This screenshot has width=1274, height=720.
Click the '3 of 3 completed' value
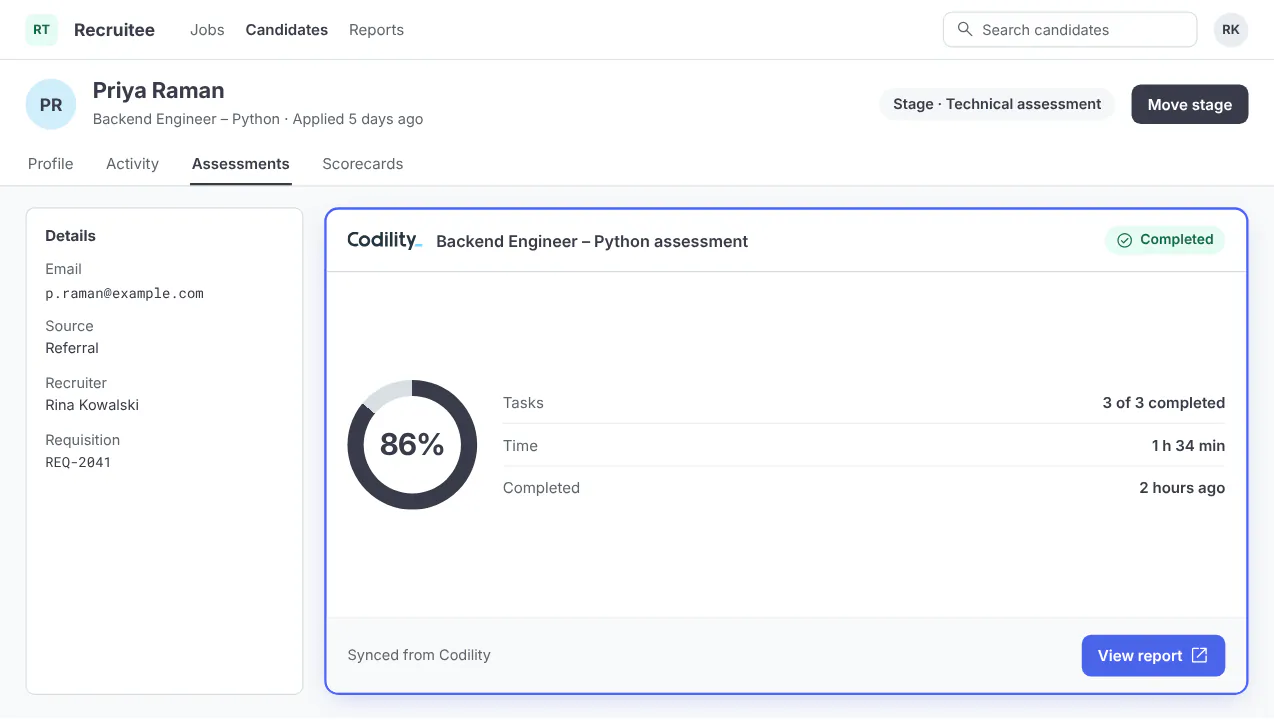[x=1164, y=403]
